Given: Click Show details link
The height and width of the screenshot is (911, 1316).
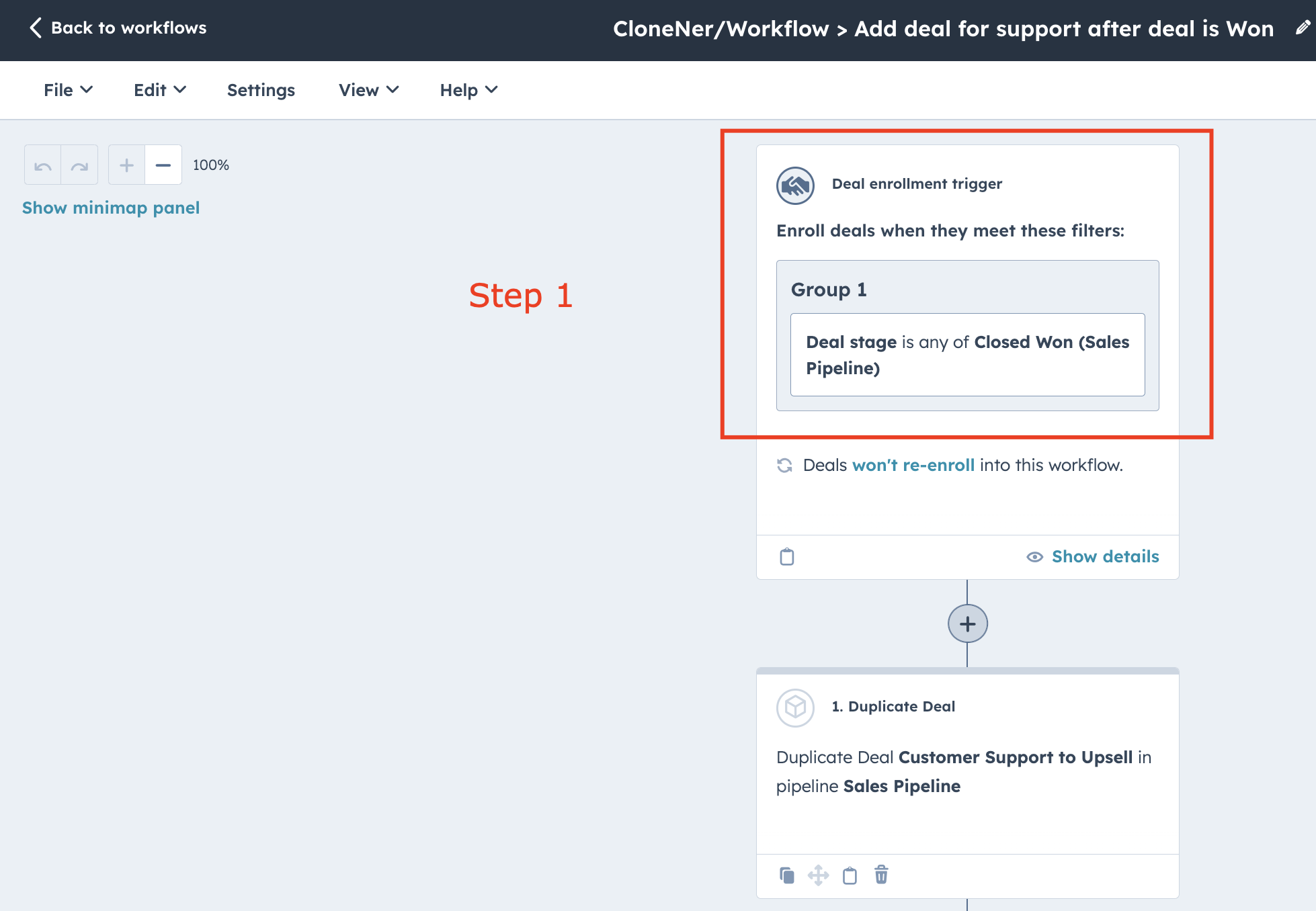Looking at the screenshot, I should point(1105,556).
